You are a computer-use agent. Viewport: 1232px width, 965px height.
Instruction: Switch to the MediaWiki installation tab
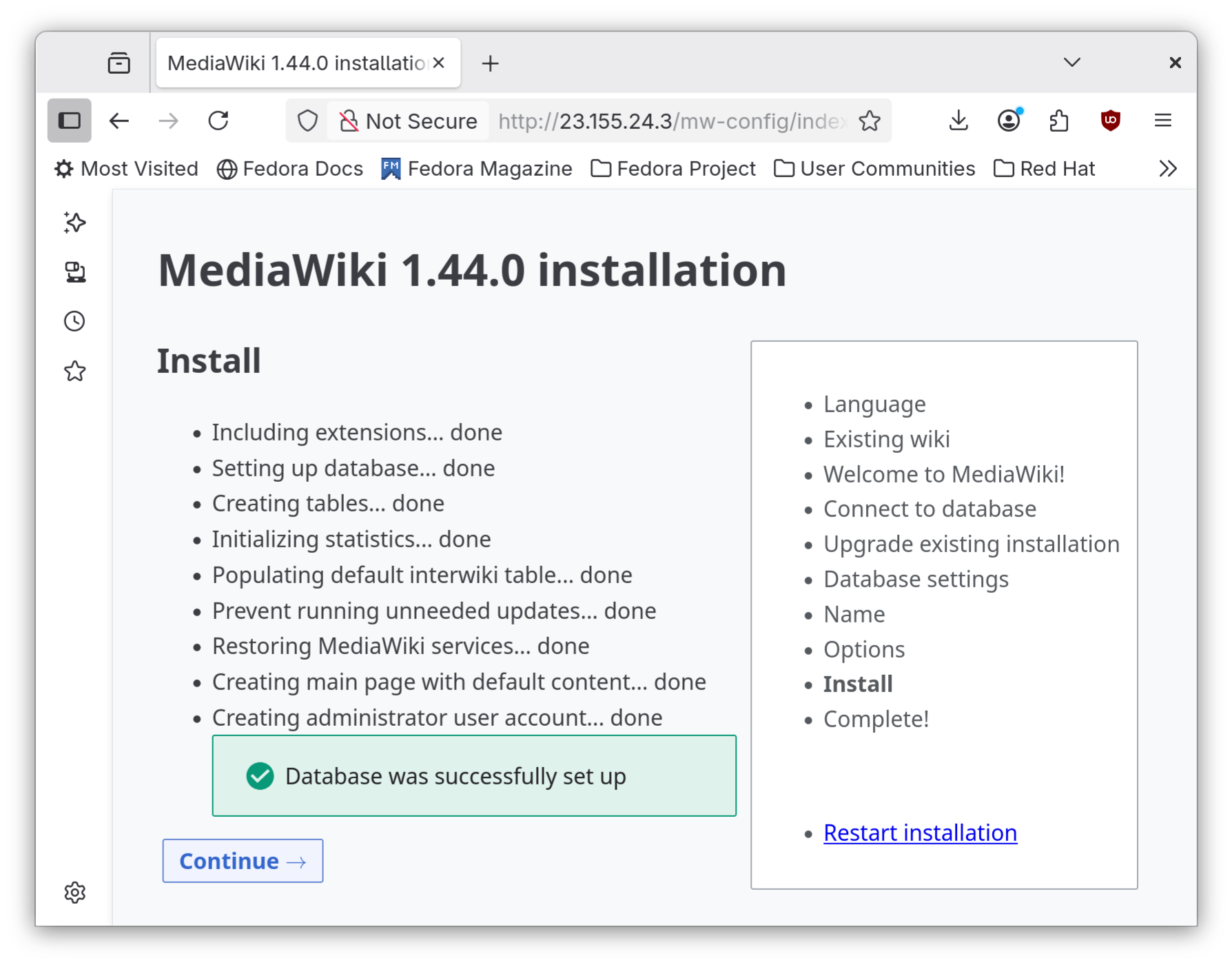tap(289, 62)
